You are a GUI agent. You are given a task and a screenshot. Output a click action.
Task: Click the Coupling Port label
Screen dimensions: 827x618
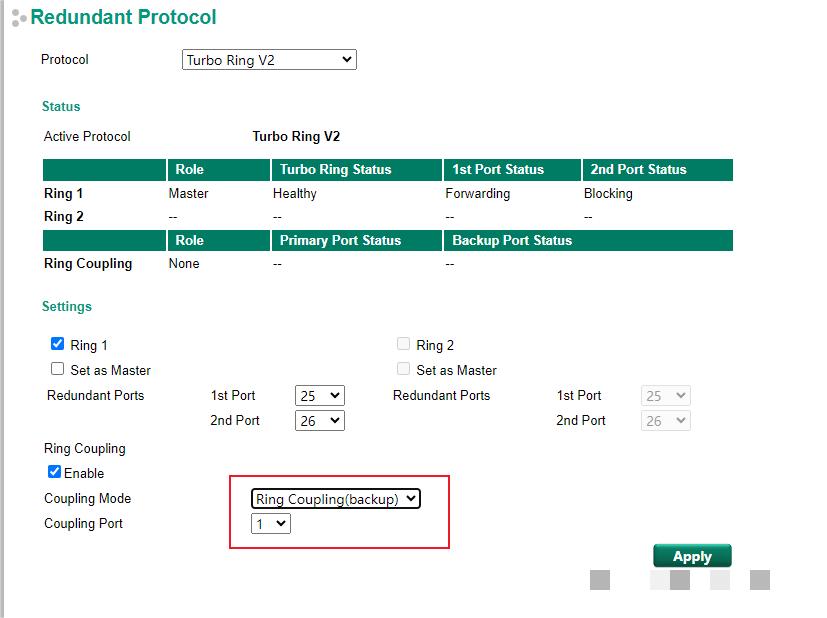83,524
